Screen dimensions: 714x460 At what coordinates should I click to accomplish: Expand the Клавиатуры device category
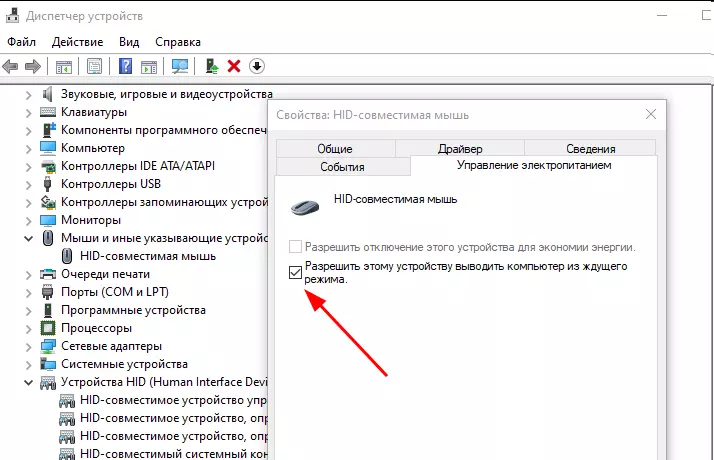(27, 112)
